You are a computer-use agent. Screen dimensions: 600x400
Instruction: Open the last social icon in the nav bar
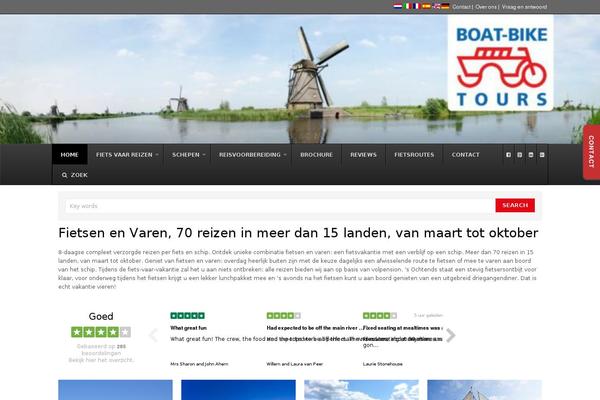point(542,155)
